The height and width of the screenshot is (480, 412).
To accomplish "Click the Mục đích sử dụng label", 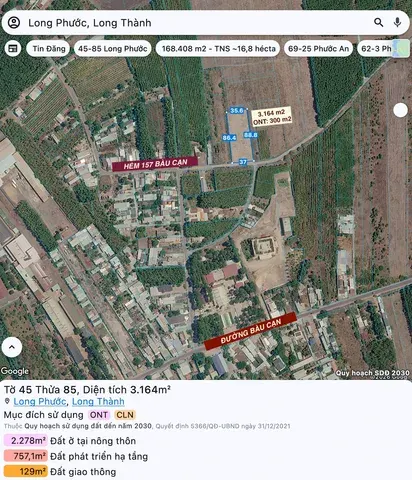I will 44,415.
